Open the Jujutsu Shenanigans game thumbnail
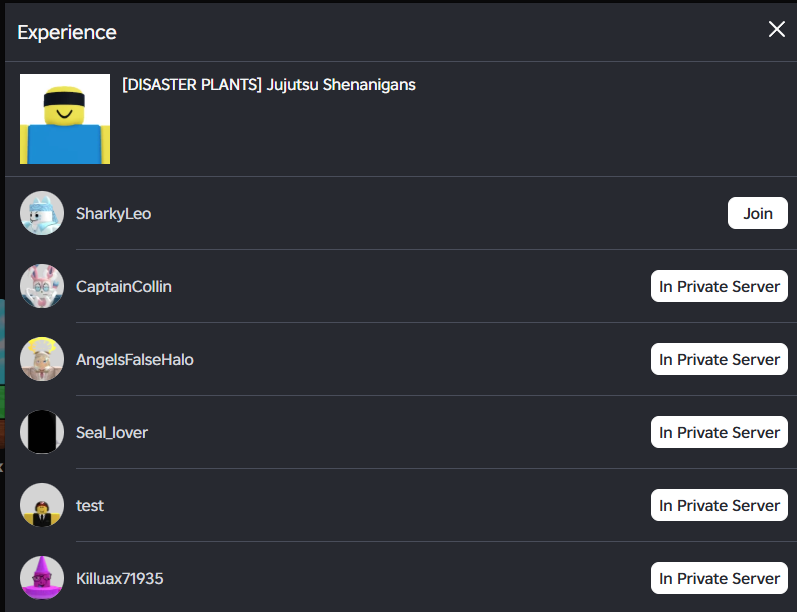 click(x=65, y=119)
